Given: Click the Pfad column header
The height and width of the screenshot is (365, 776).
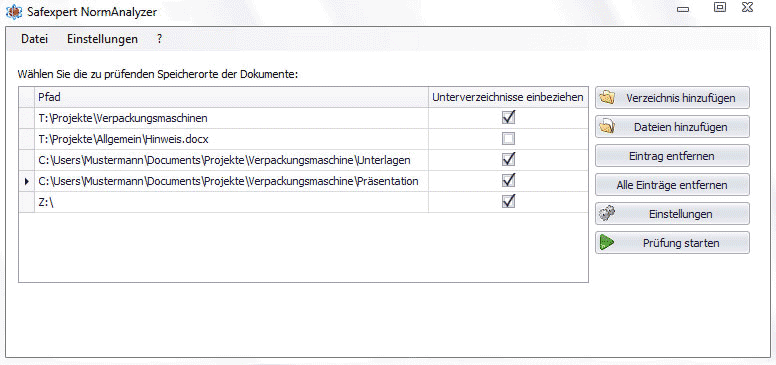Looking at the screenshot, I should pos(231,97).
